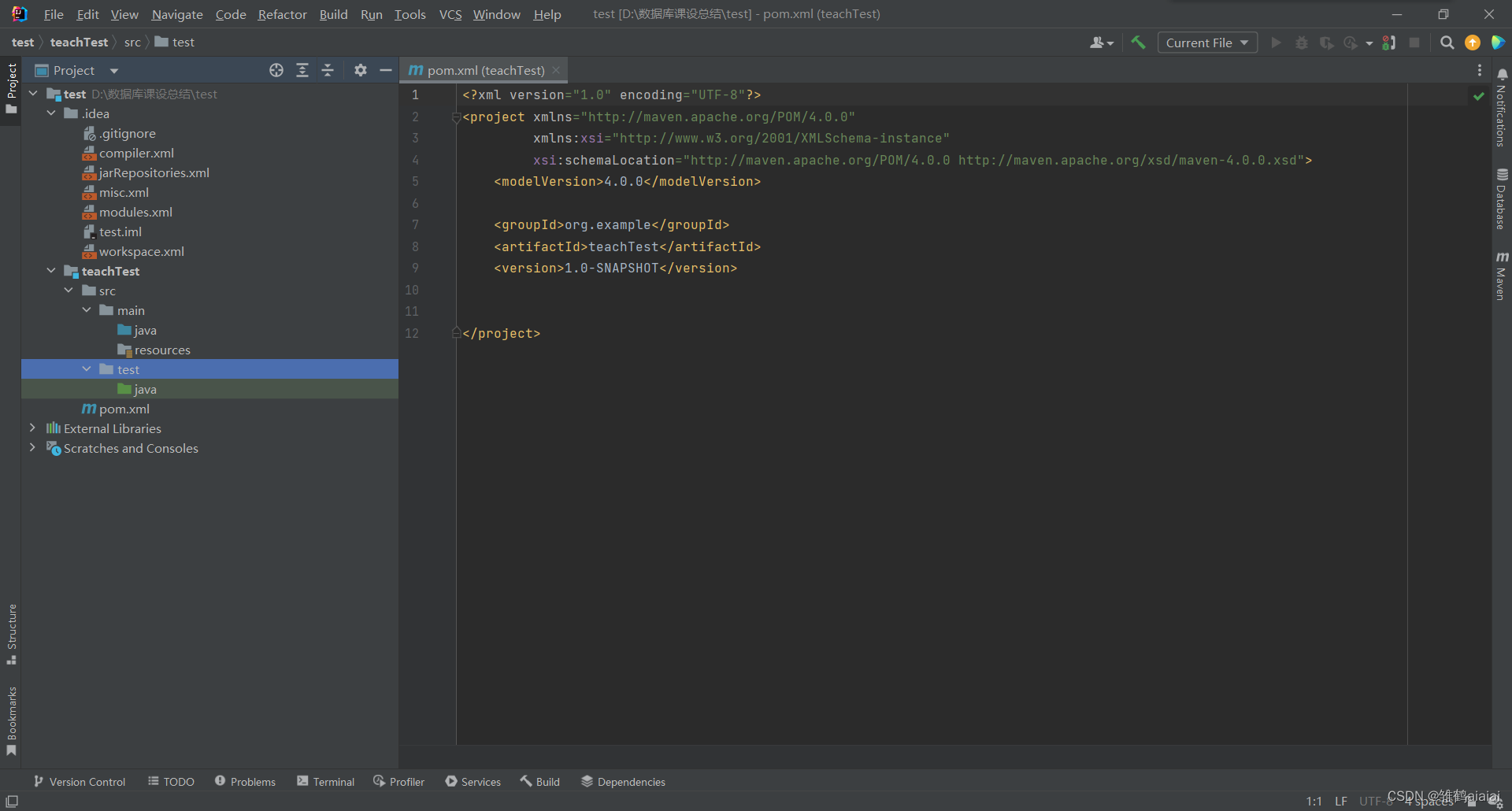Open the Current File run configuration dropdown
Screen dimensions: 1512x811
click(1206, 43)
